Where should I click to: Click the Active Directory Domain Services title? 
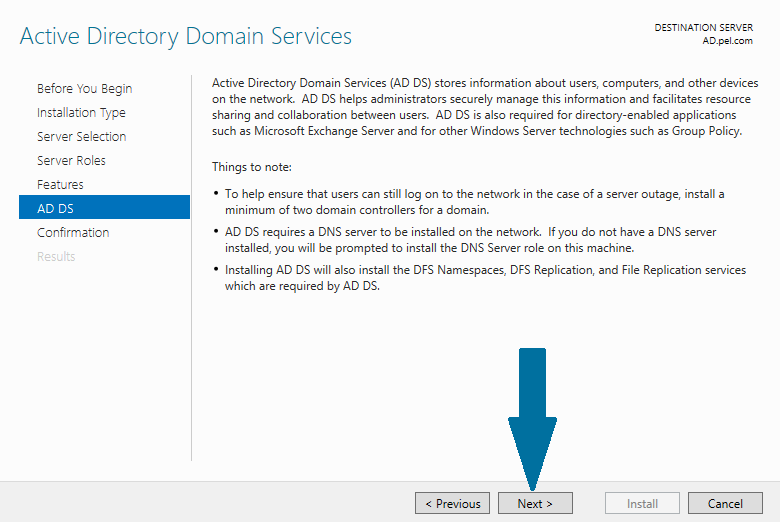[x=186, y=36]
